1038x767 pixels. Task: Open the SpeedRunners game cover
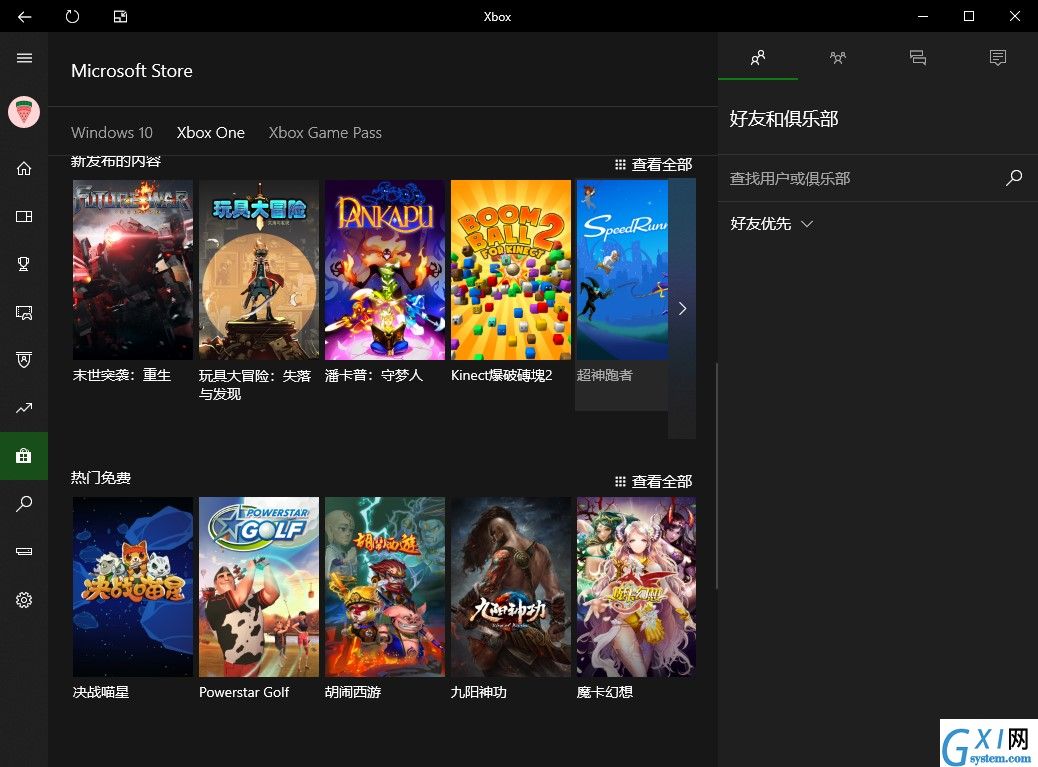click(x=622, y=270)
